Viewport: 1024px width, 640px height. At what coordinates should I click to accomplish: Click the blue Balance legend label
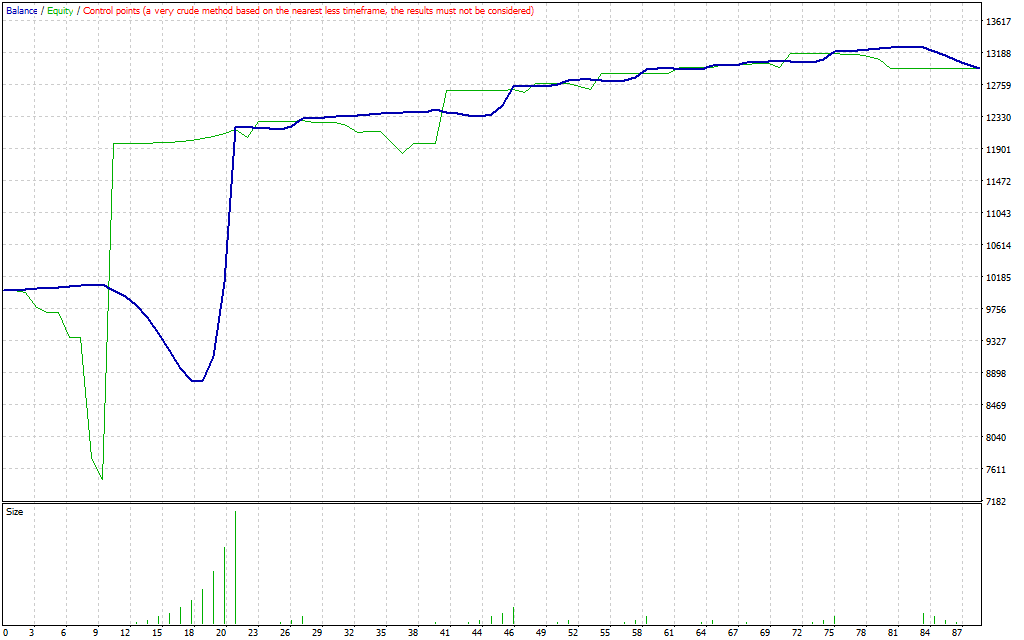21,10
